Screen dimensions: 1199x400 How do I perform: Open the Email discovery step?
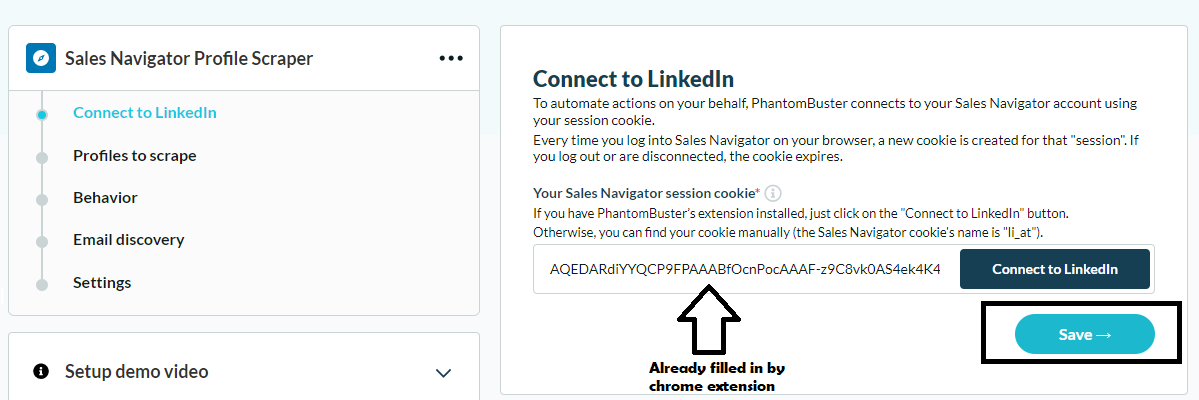tap(128, 239)
